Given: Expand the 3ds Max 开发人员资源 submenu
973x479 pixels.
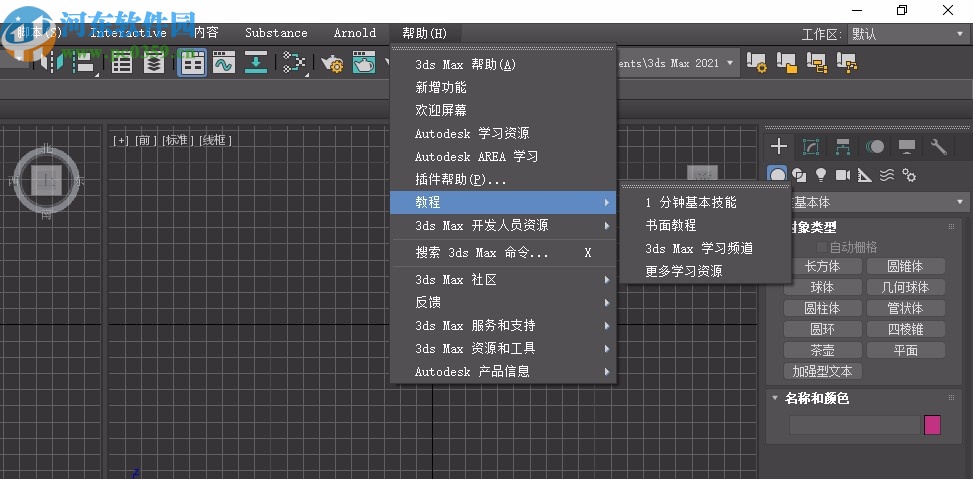Looking at the screenshot, I should click(x=503, y=226).
